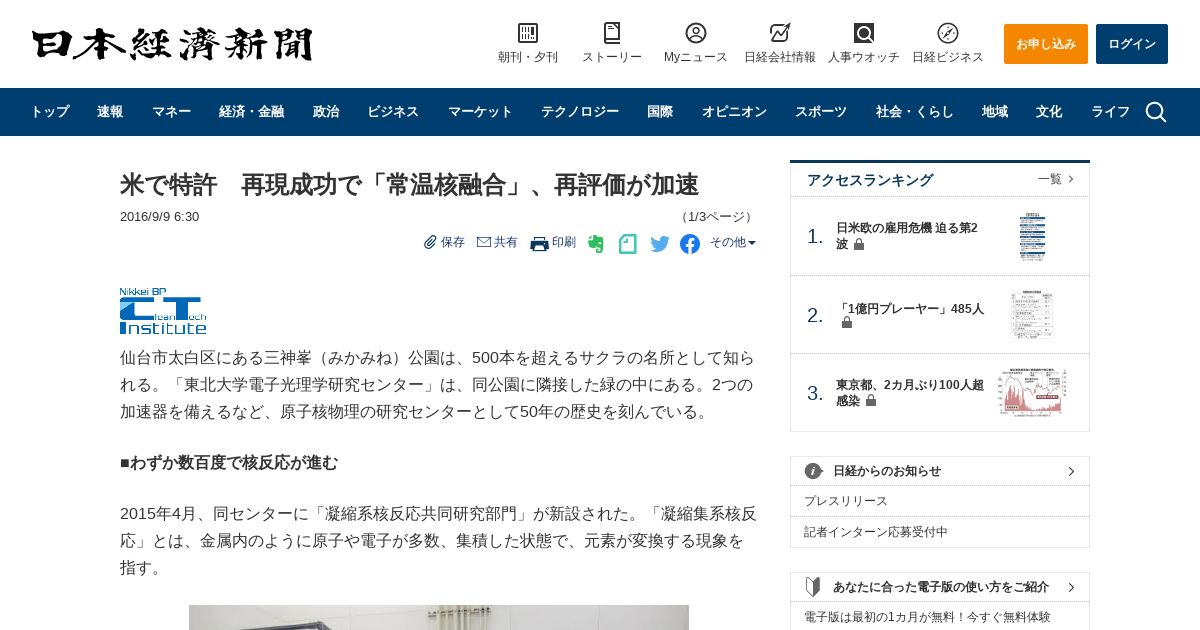The image size is (1200, 630).
Task: Open ranking article 日米欧の雇用危機 迫る第2波
Action: point(907,236)
